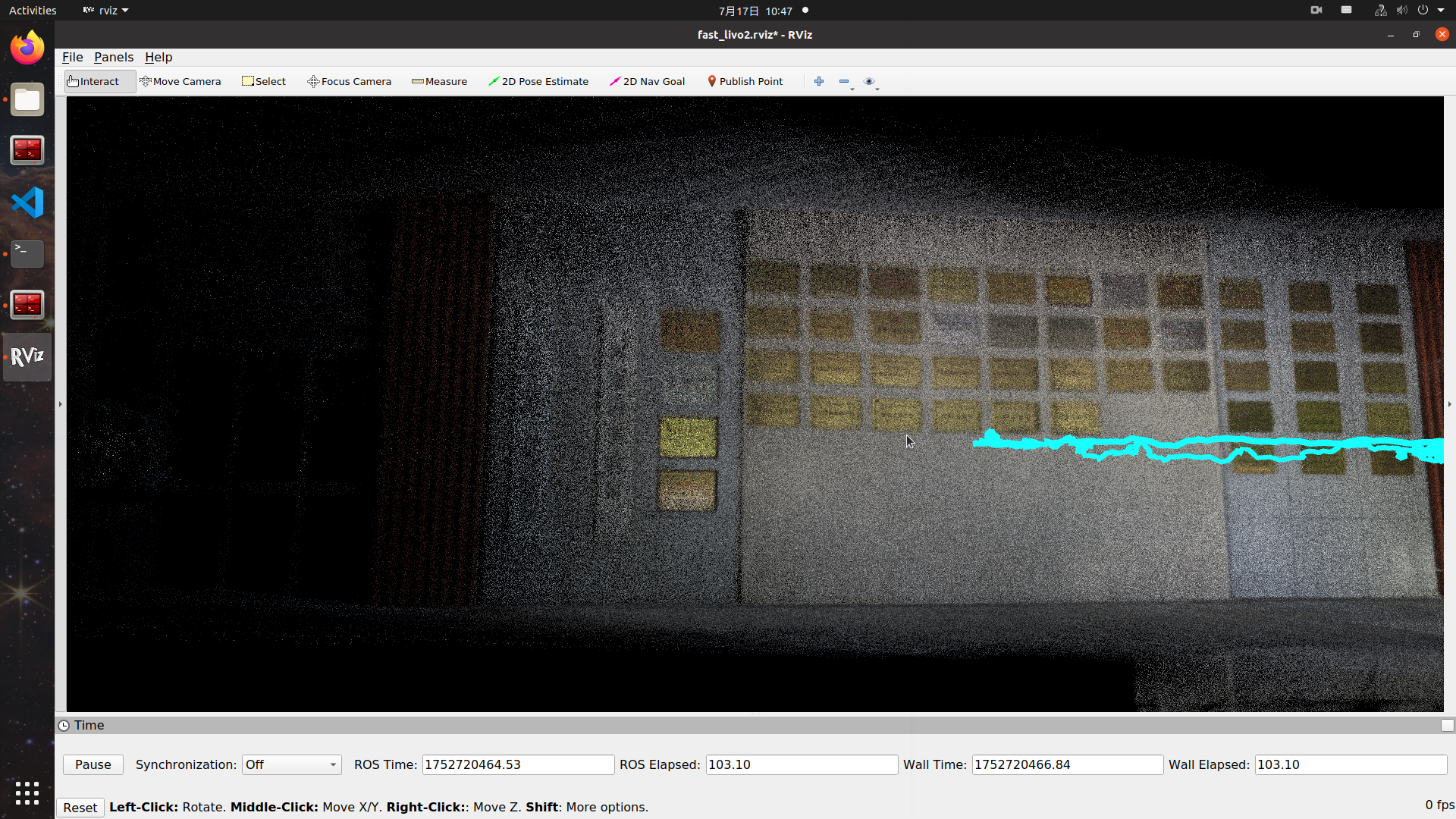1456x819 pixels.
Task: Click the Reset button
Action: (80, 808)
